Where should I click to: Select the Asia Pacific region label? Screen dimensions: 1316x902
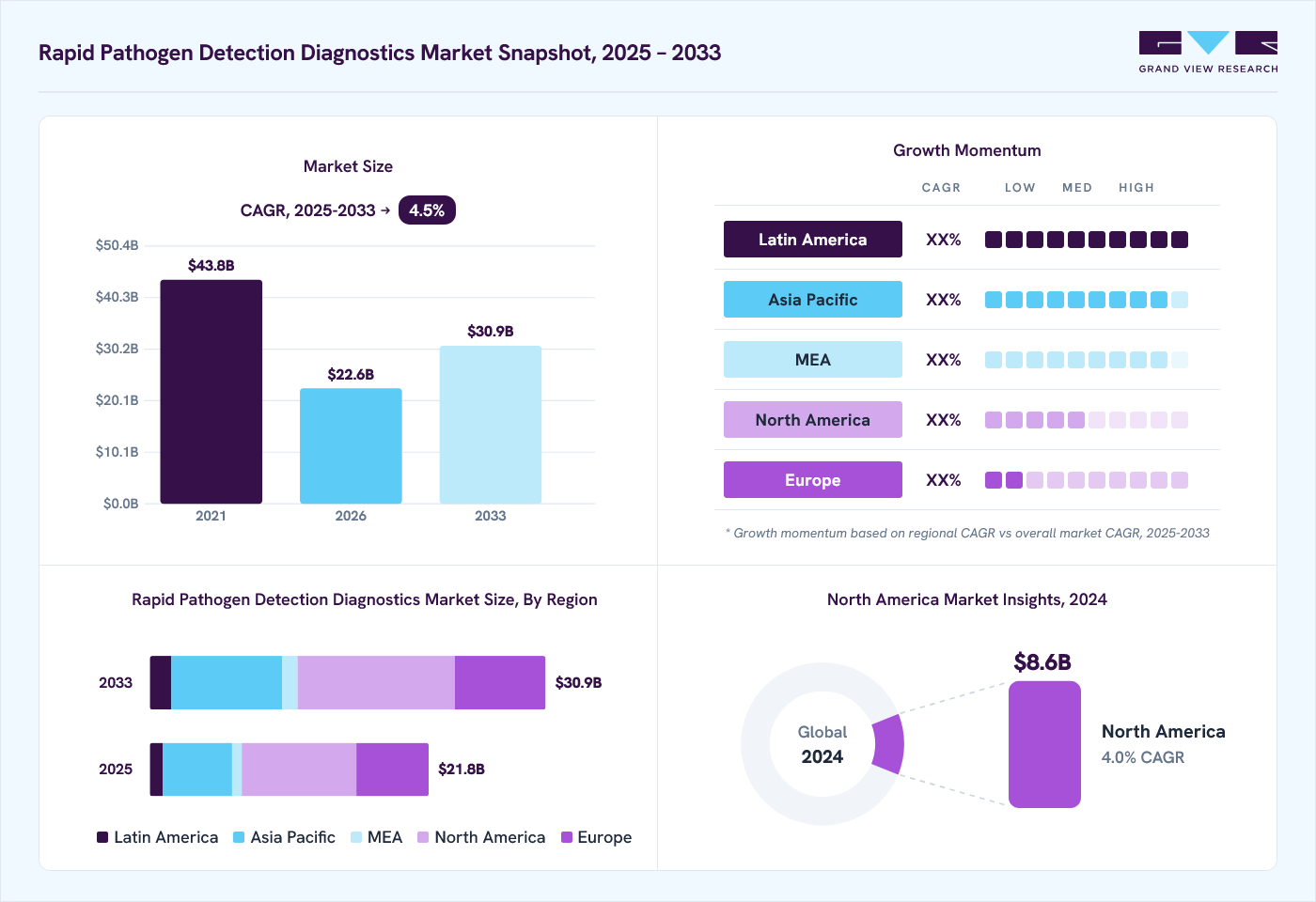coord(813,300)
